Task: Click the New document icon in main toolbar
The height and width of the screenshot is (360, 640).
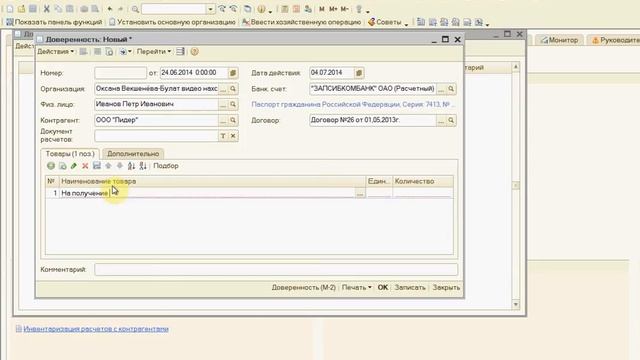Action: coord(10,9)
